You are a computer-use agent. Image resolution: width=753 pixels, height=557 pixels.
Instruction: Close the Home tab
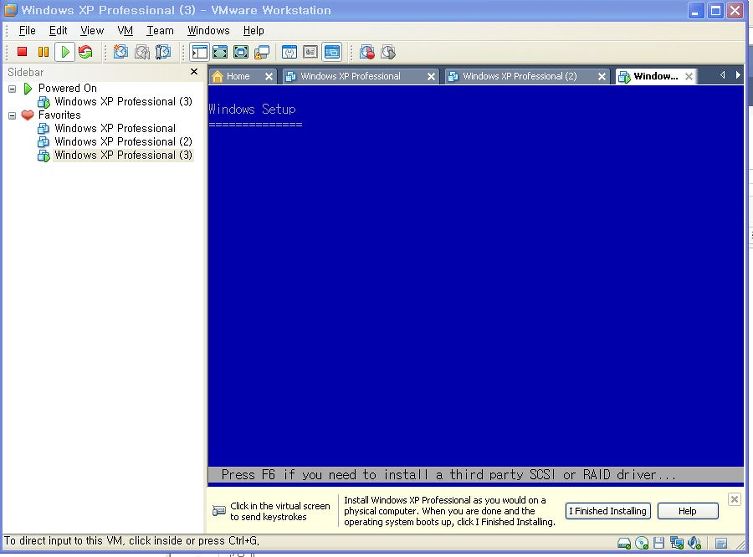[269, 76]
